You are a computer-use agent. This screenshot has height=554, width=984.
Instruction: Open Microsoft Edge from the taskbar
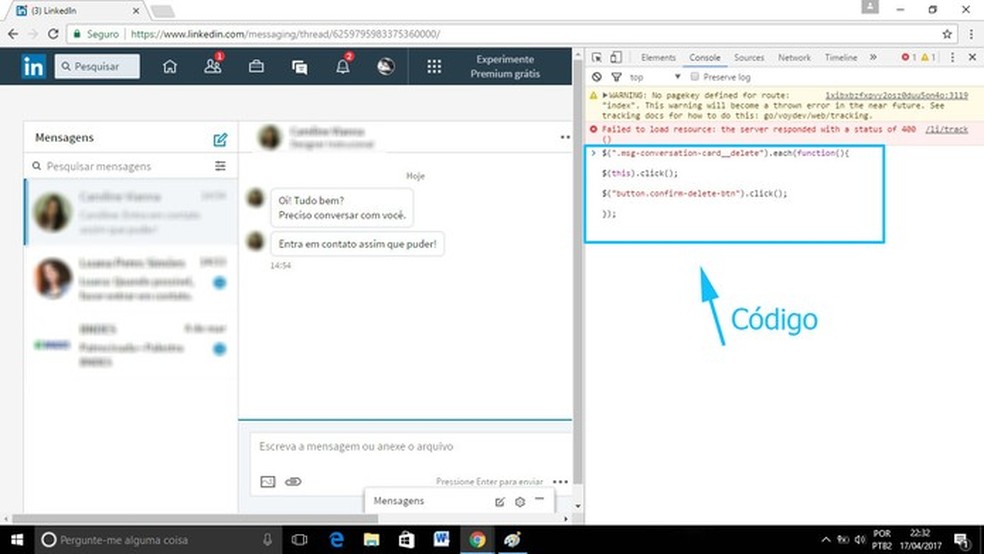pyautogui.click(x=336, y=540)
